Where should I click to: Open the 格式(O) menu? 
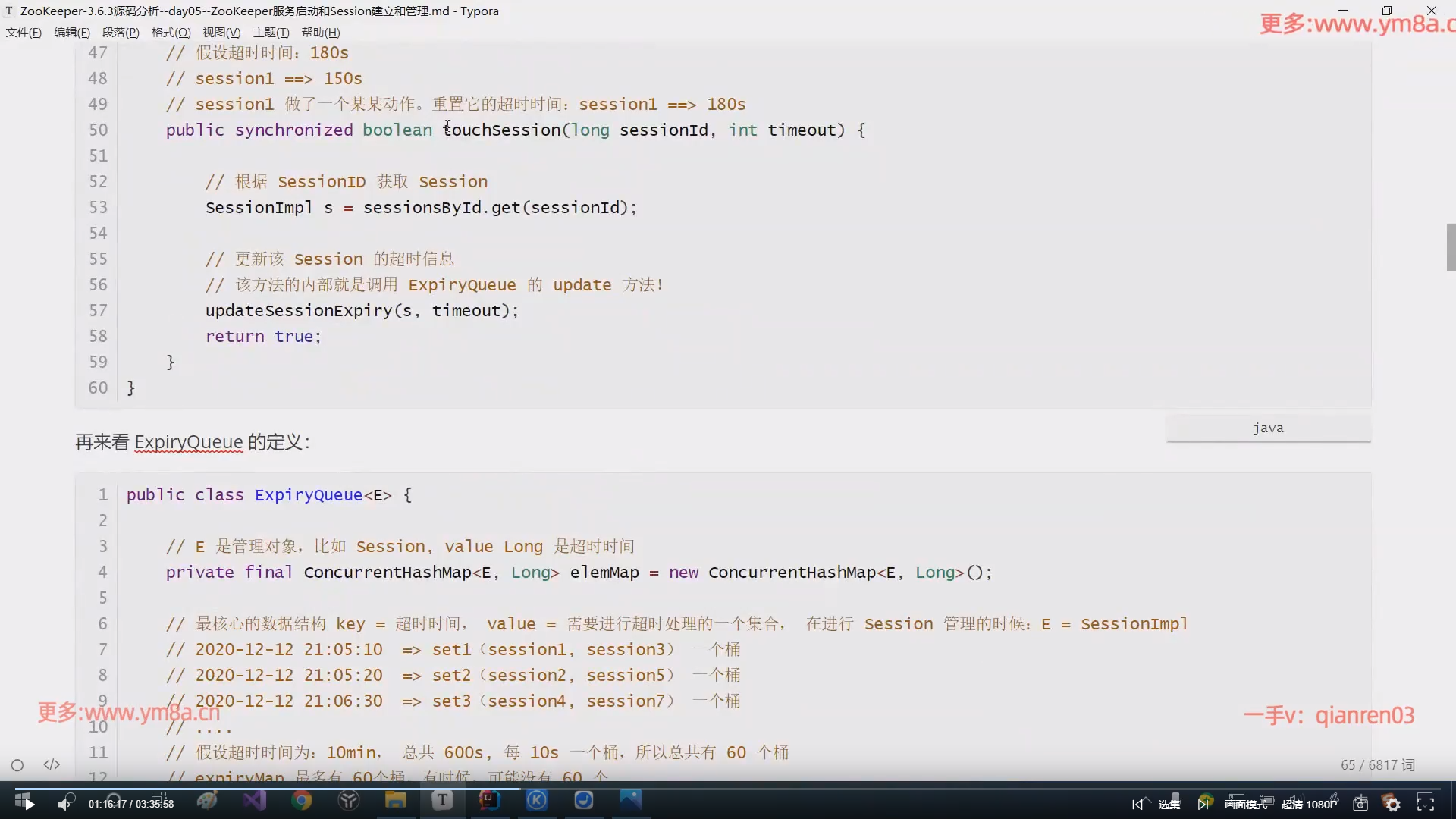point(171,33)
